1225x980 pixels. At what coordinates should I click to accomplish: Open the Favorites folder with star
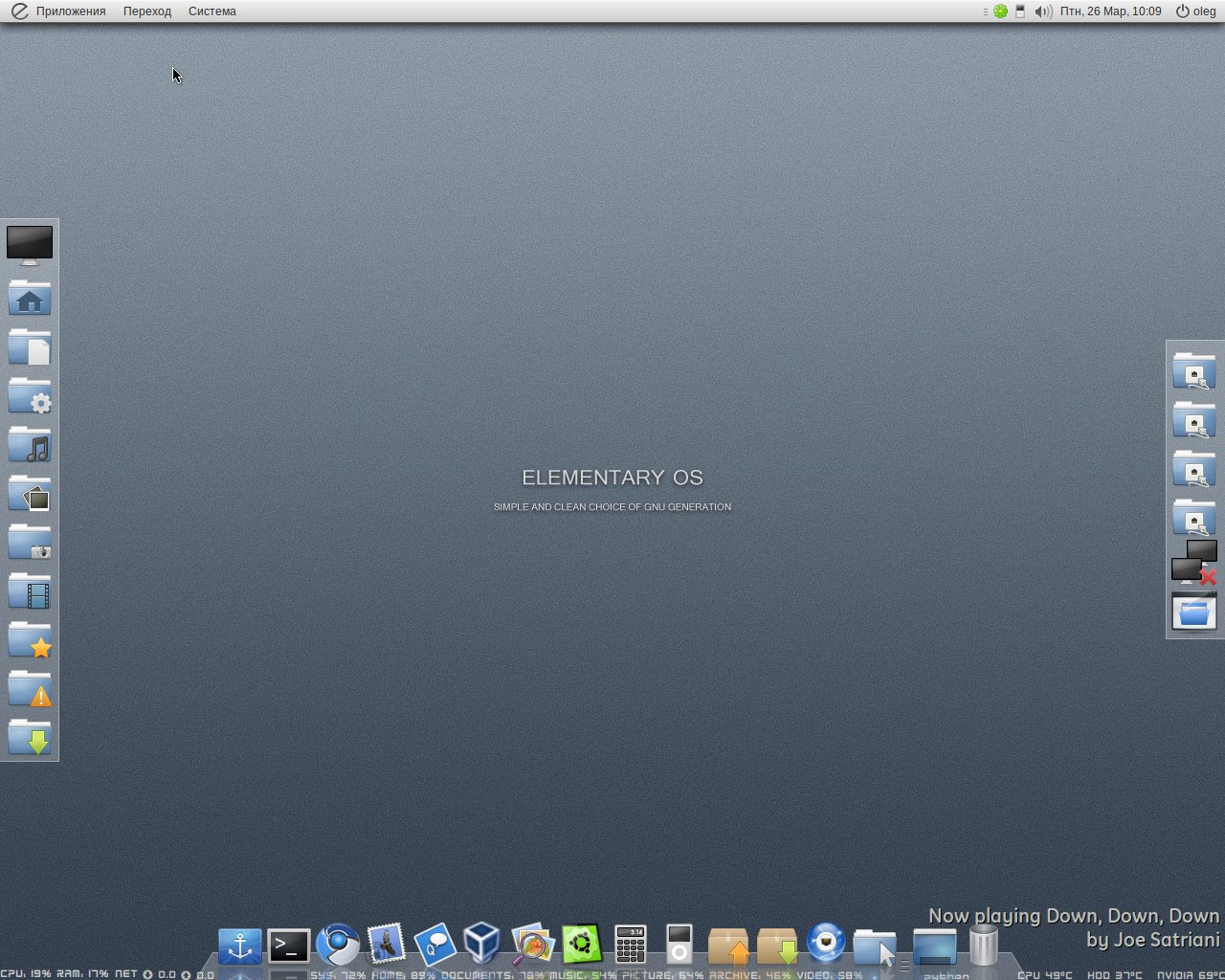tap(30, 640)
